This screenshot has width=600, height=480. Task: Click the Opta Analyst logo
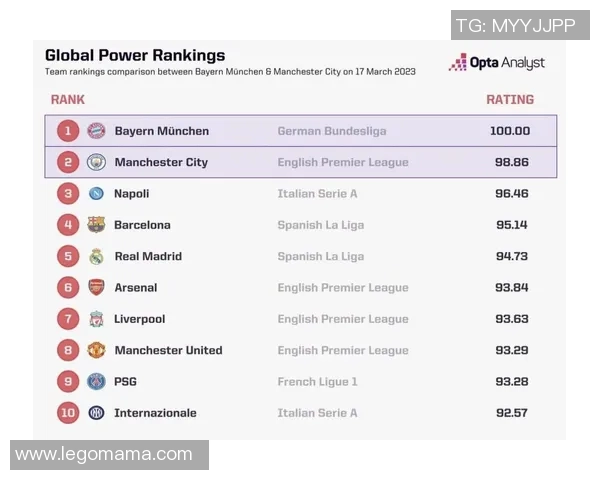(x=497, y=63)
